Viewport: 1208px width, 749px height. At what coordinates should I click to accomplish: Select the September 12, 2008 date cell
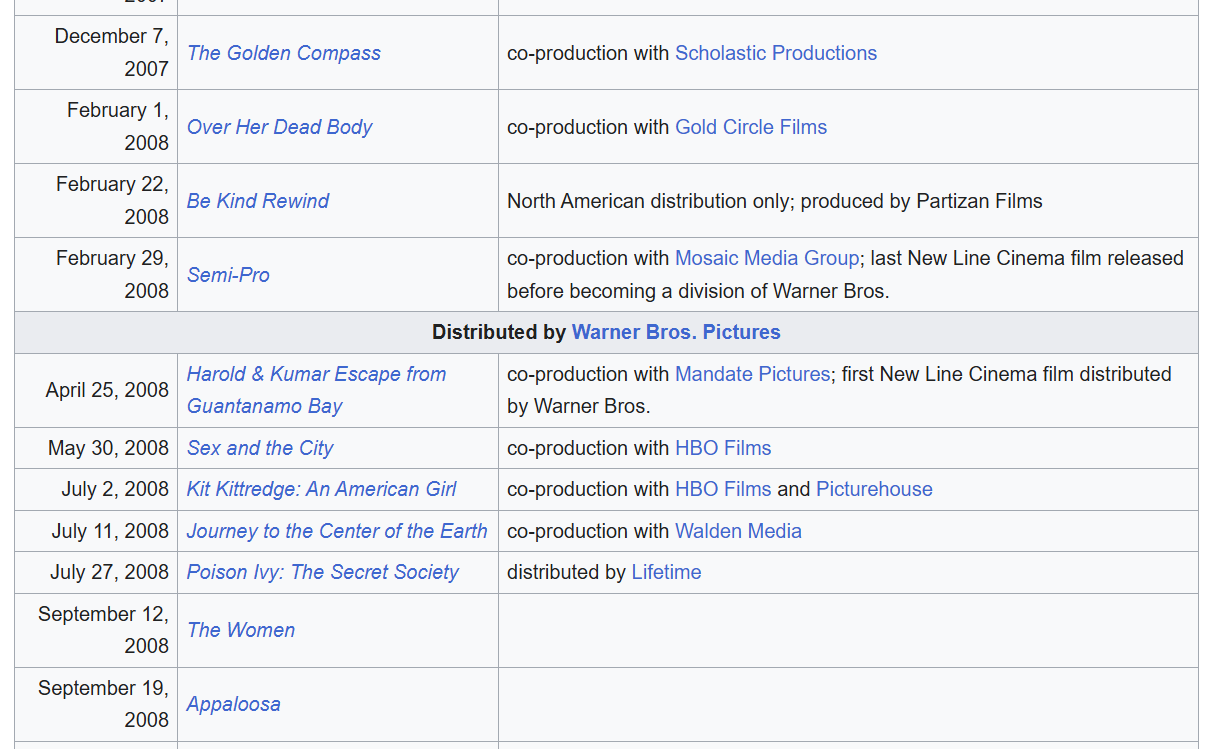pyautogui.click(x=96, y=630)
